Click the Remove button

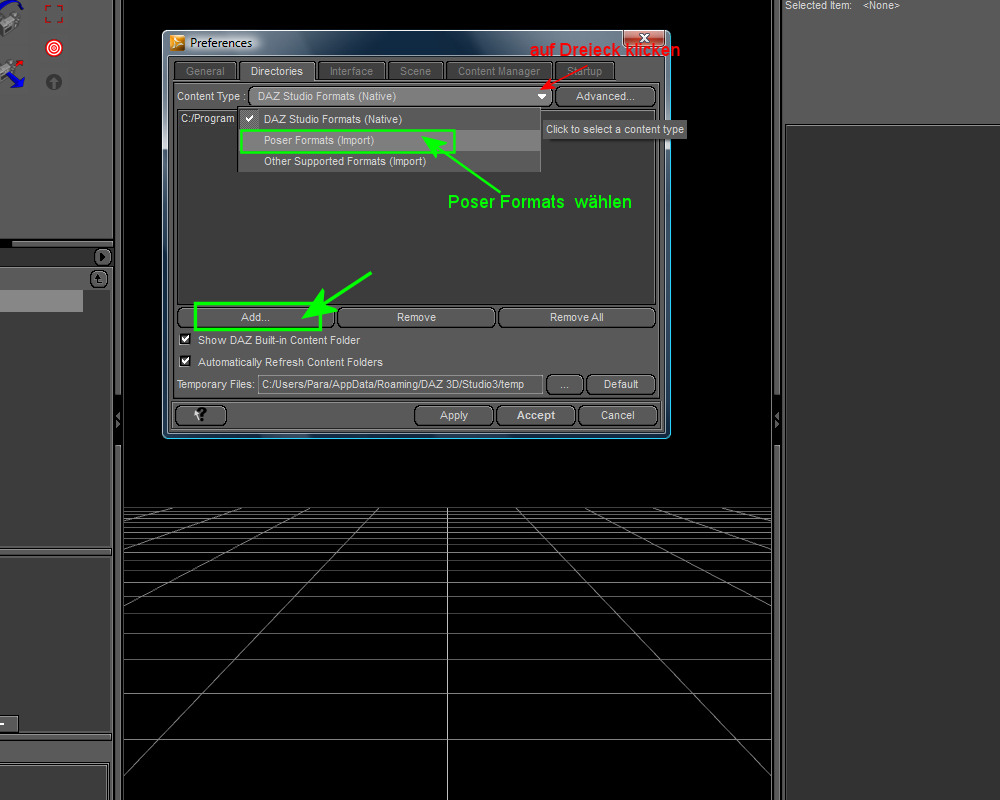416,317
